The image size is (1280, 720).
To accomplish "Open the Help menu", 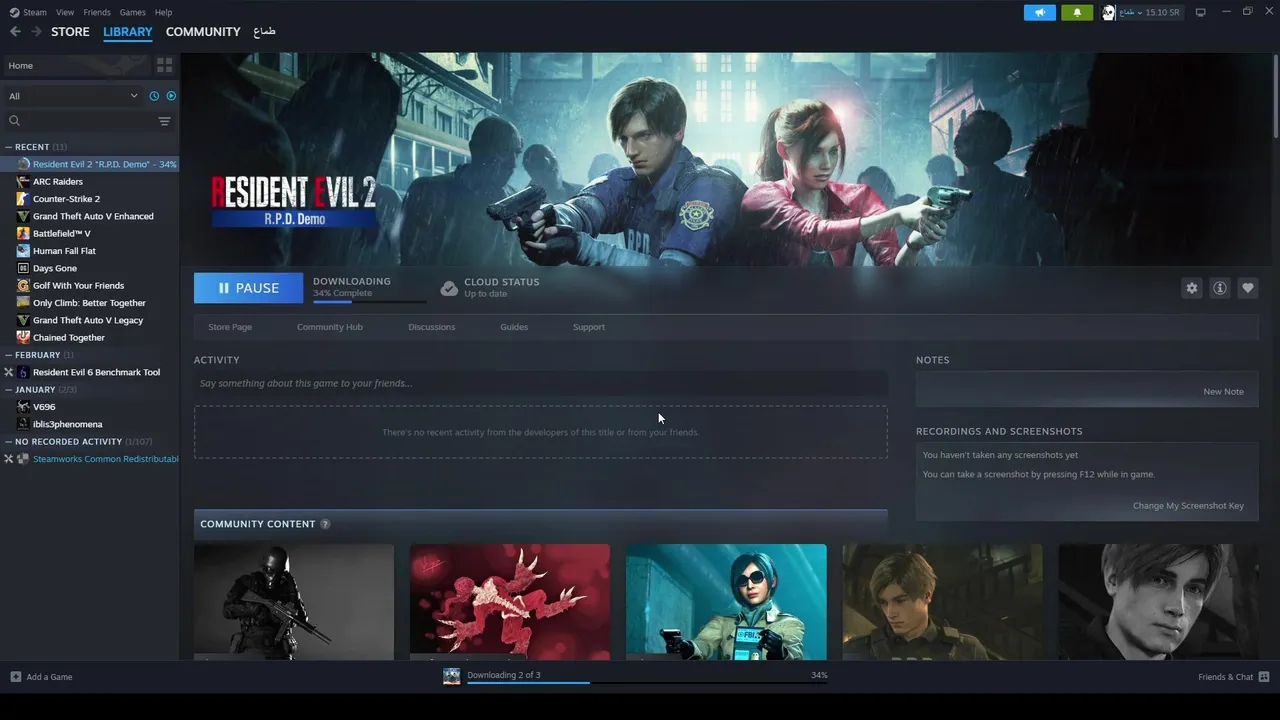I will pos(163,12).
